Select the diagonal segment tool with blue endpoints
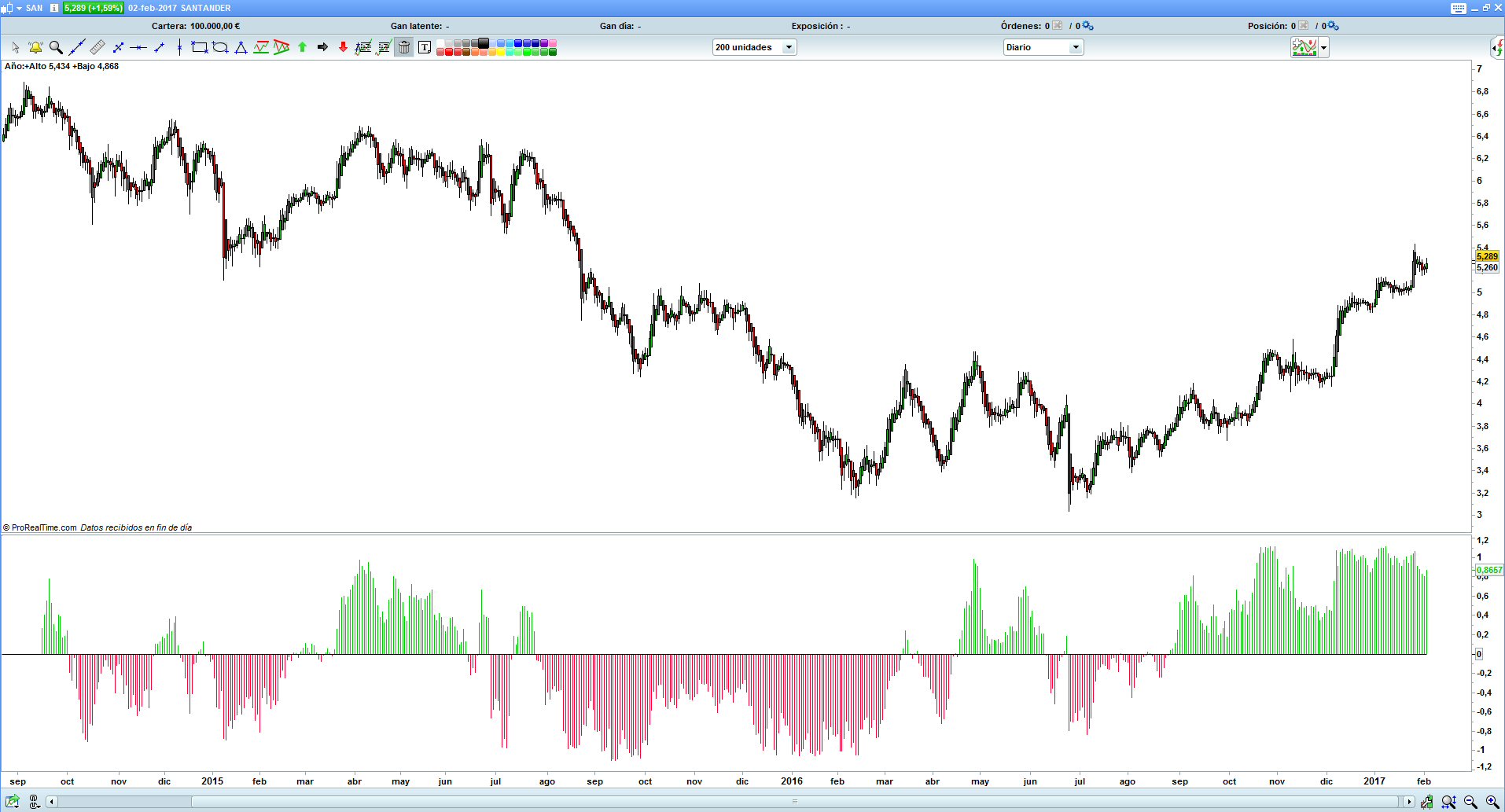 tap(118, 48)
